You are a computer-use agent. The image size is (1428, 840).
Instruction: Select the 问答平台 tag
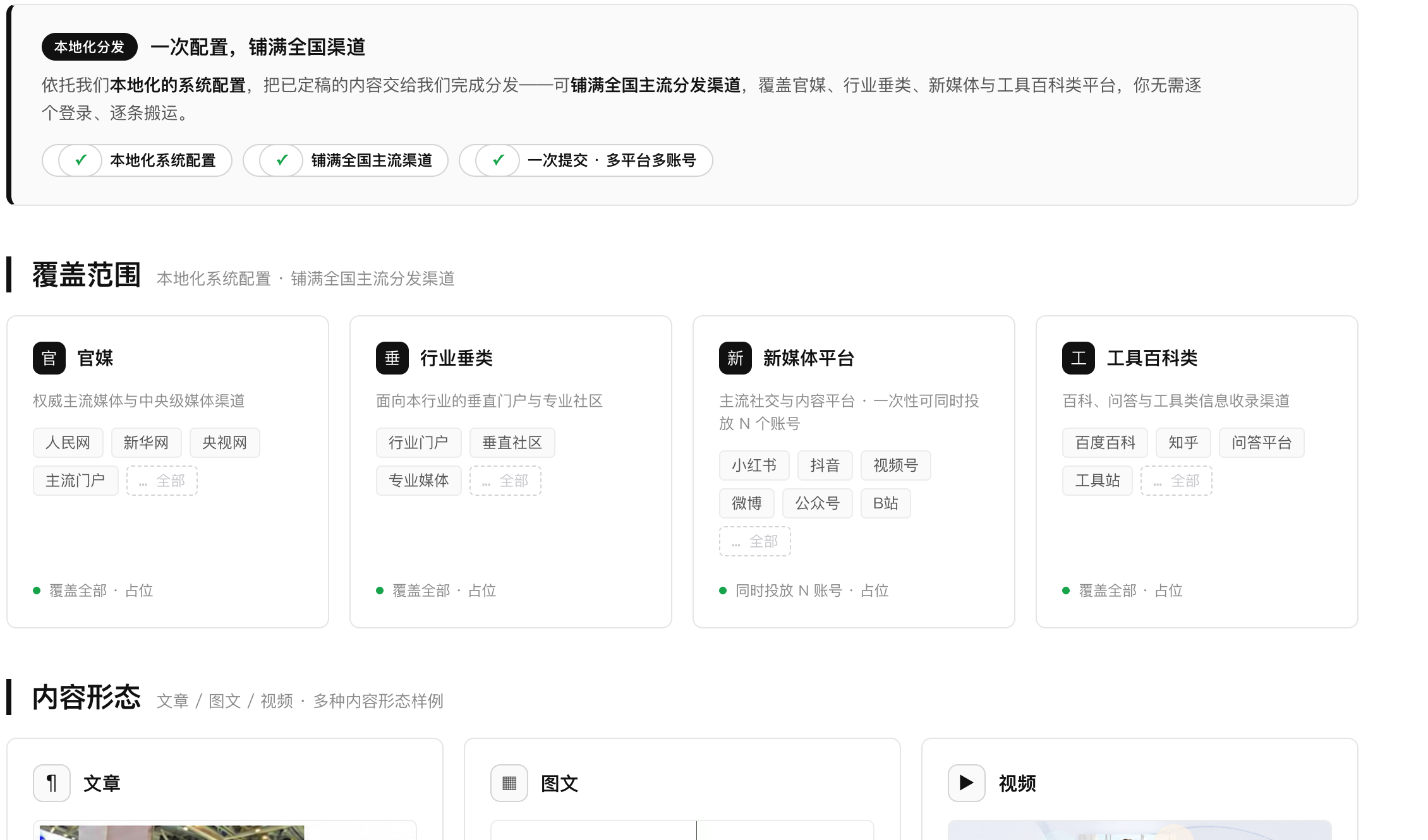coord(1262,443)
